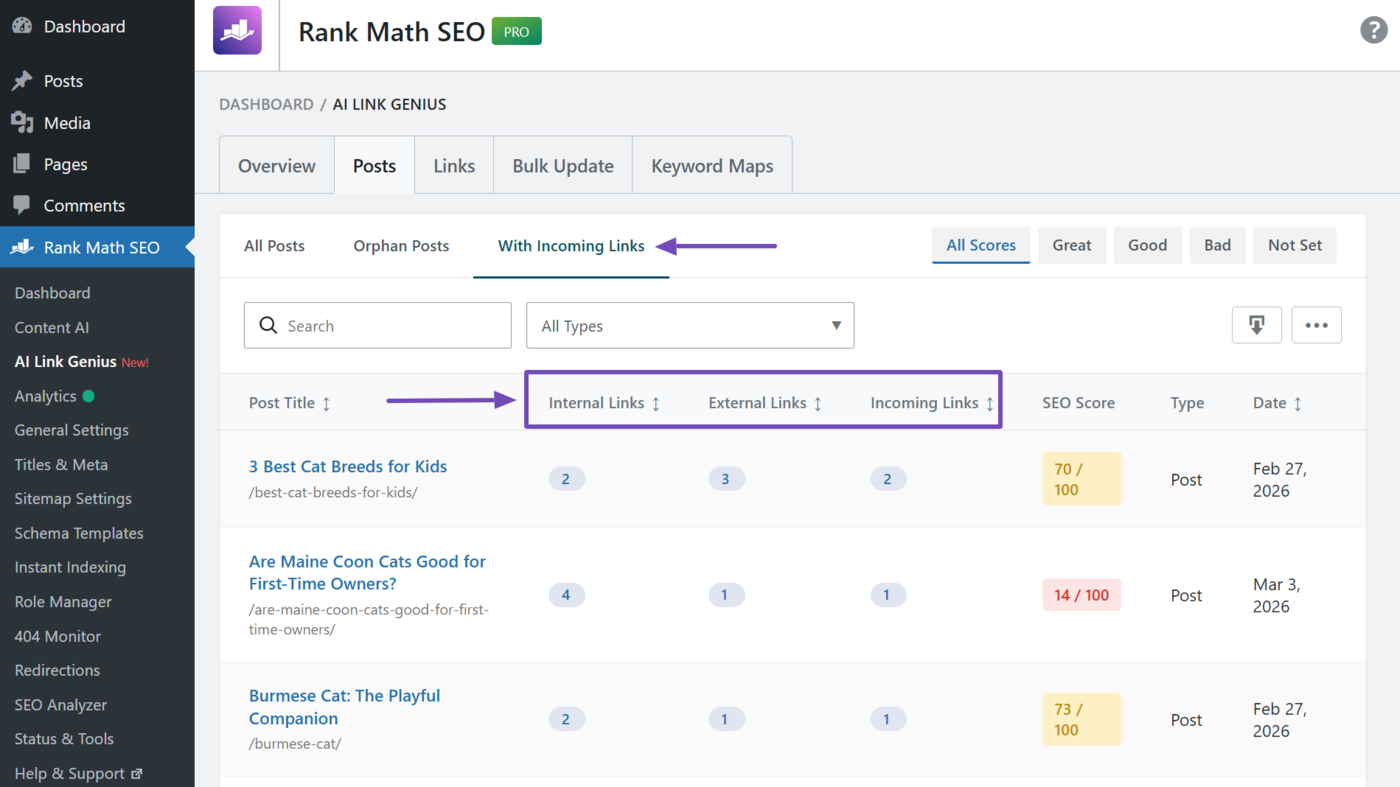1400x787 pixels.
Task: Click the Rank Math logo icon
Action: (x=237, y=30)
